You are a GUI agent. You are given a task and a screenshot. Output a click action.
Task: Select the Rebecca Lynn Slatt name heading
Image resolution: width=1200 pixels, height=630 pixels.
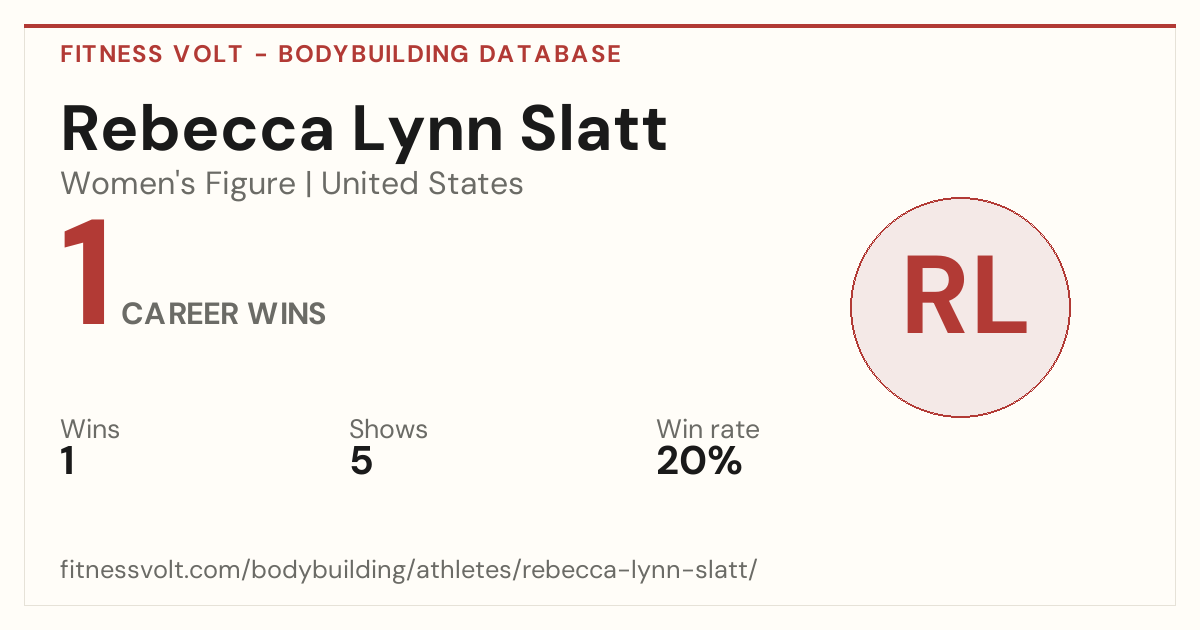[x=364, y=128]
